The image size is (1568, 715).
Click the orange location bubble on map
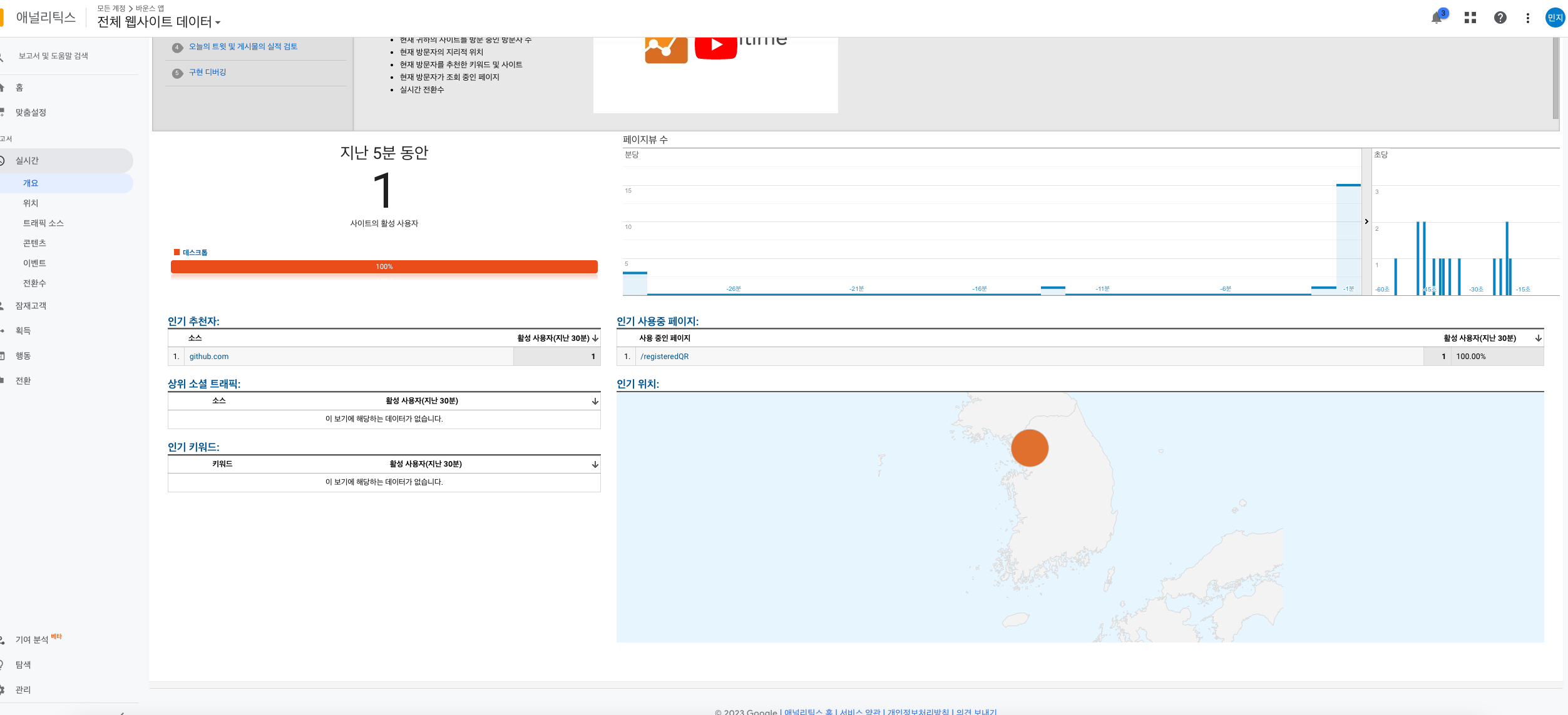click(x=1029, y=448)
